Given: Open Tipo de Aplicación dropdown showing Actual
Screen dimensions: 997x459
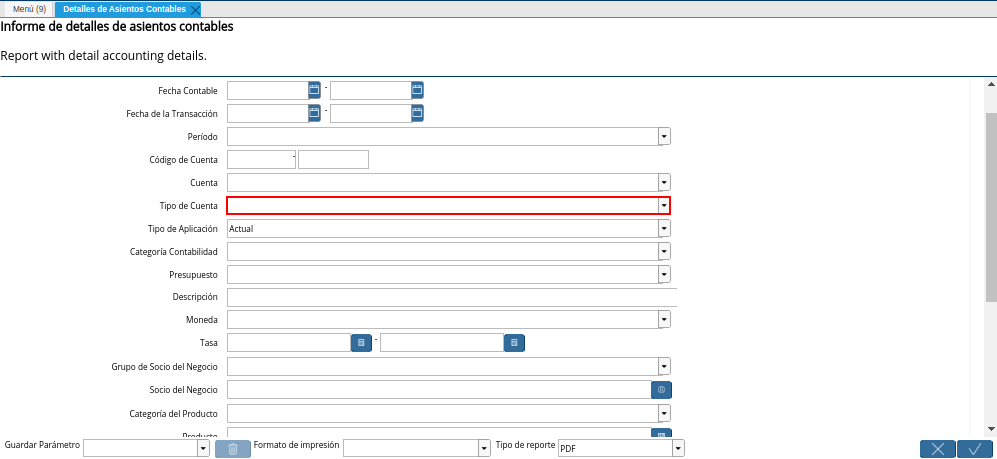Looking at the screenshot, I should [664, 228].
